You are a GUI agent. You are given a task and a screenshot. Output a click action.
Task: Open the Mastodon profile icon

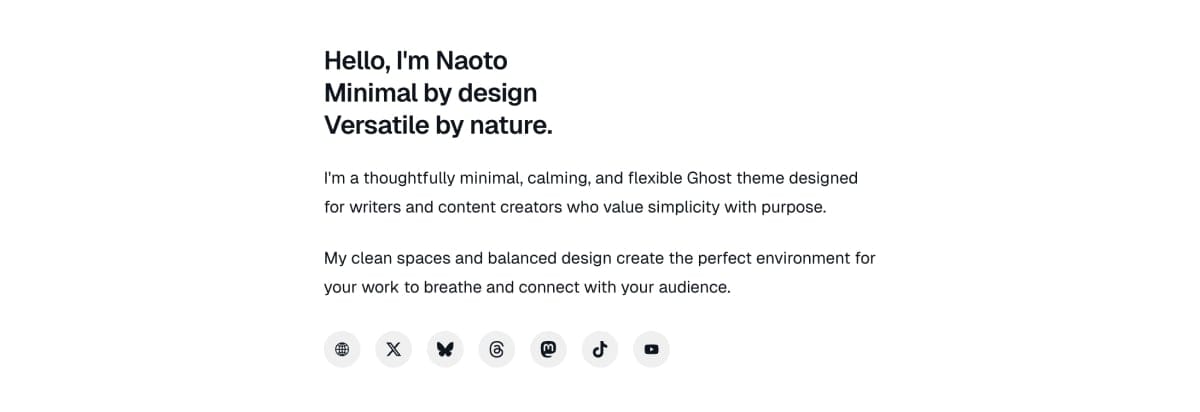(x=548, y=349)
